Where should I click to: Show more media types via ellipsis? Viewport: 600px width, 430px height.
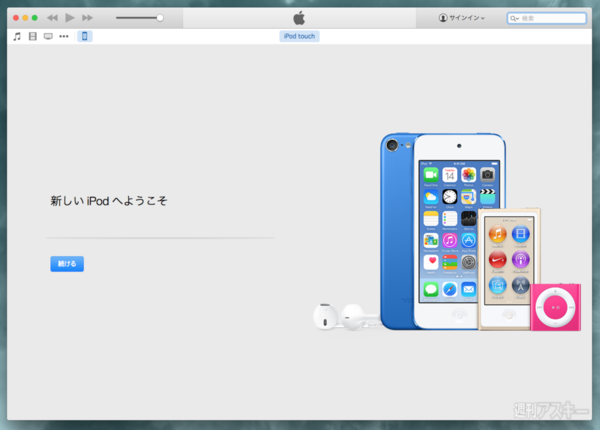pyautogui.click(x=64, y=36)
